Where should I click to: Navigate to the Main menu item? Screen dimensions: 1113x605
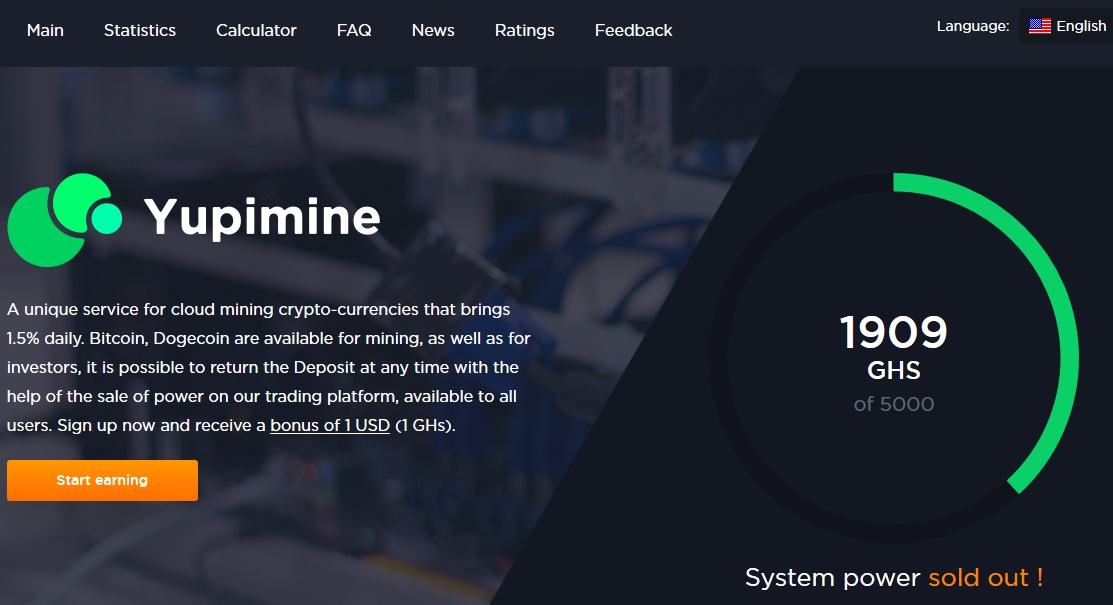(44, 30)
